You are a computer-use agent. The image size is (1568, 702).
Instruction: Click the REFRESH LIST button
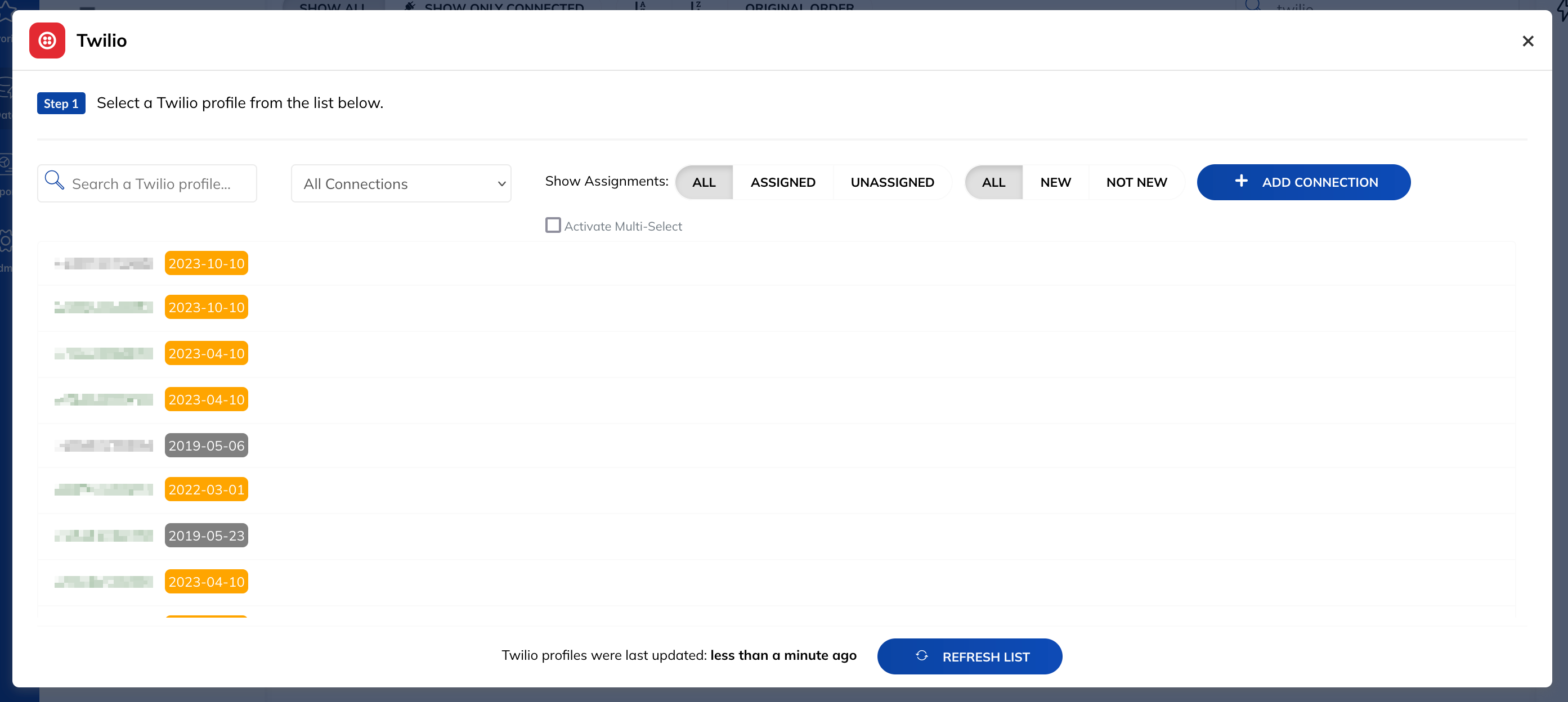click(970, 656)
